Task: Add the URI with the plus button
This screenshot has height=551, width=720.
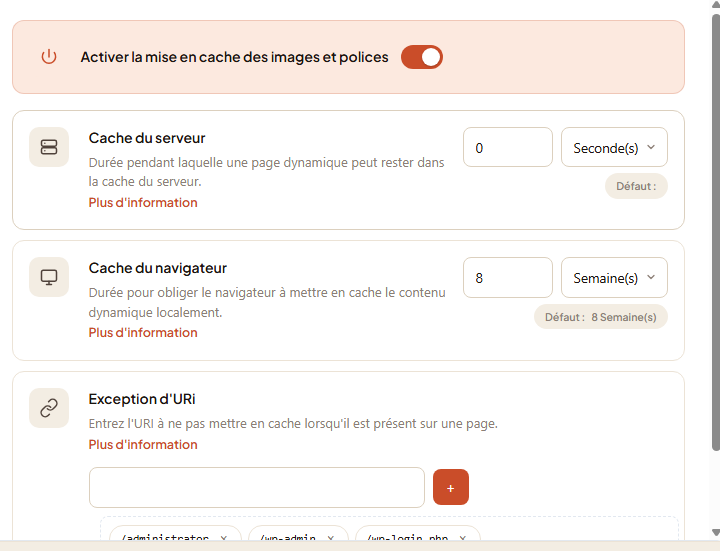Action: [450, 487]
